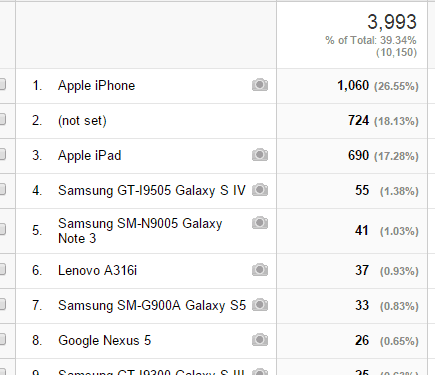Select the checkbox for the (not set) row

pos(2,119)
